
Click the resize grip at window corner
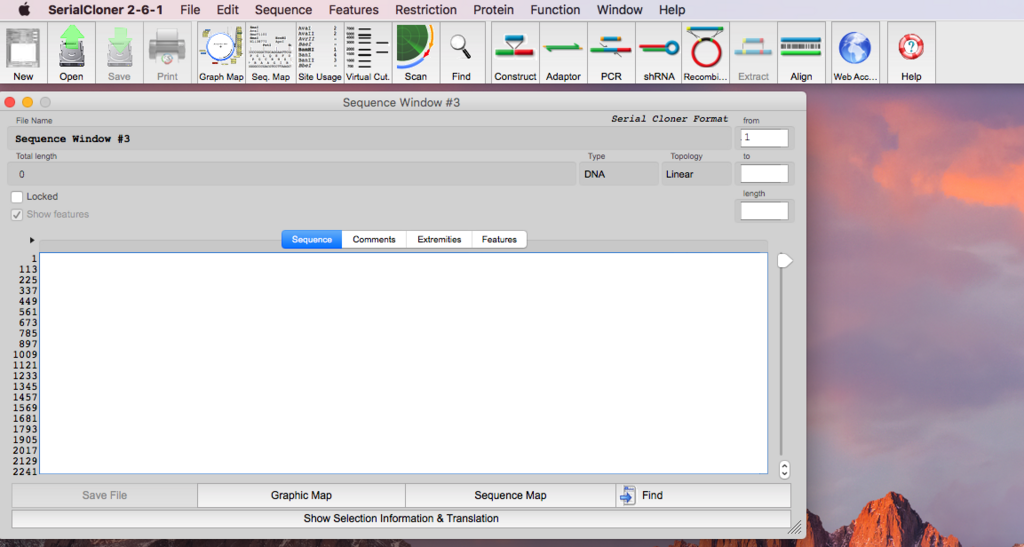coord(795,528)
